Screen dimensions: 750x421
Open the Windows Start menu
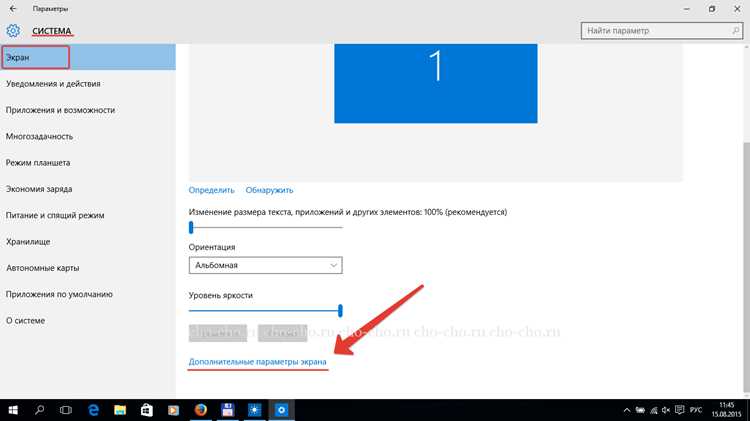coord(13,410)
